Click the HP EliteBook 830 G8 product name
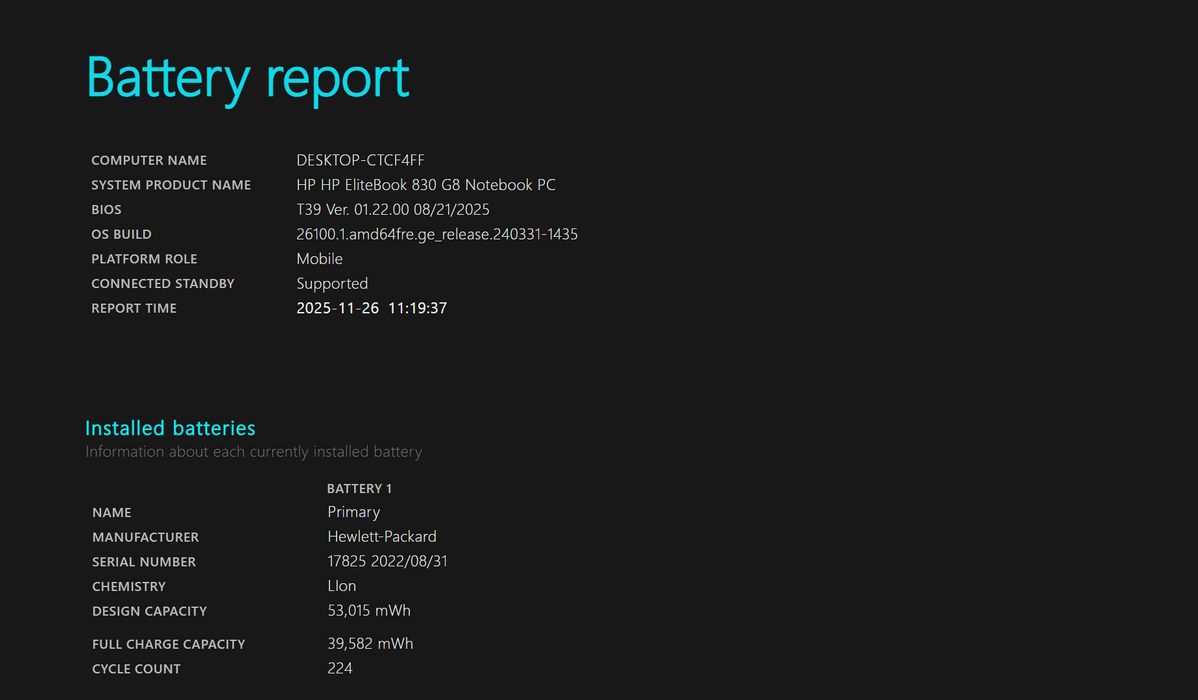The height and width of the screenshot is (700, 1198). [x=425, y=185]
